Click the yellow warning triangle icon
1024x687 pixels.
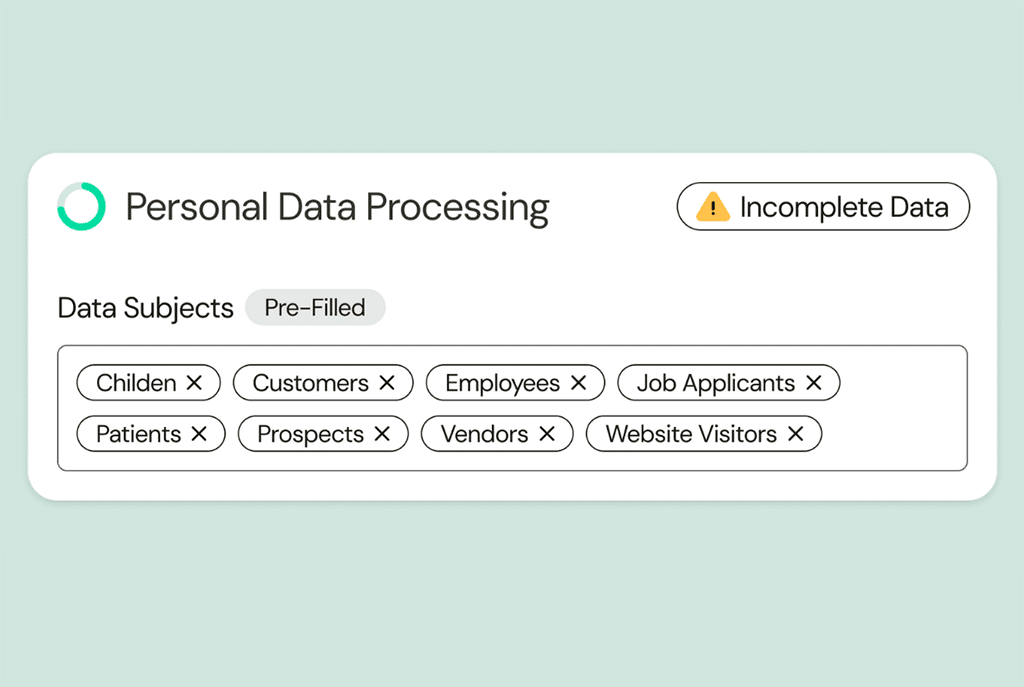point(713,208)
